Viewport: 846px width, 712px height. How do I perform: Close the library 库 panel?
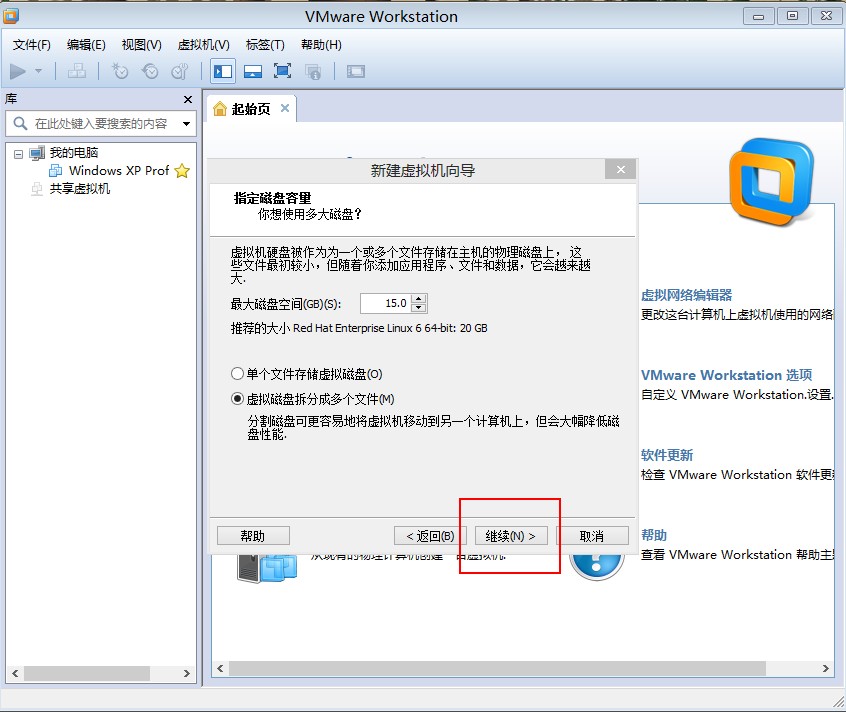tap(188, 99)
